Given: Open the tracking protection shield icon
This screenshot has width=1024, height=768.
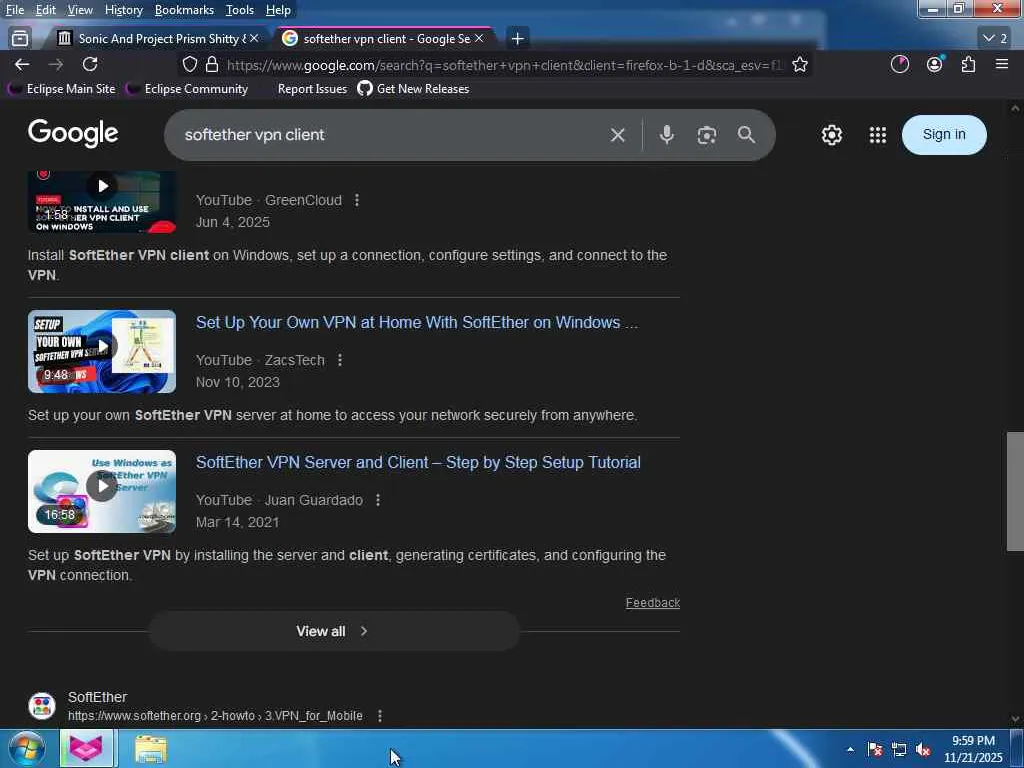Looking at the screenshot, I should tap(190, 64).
